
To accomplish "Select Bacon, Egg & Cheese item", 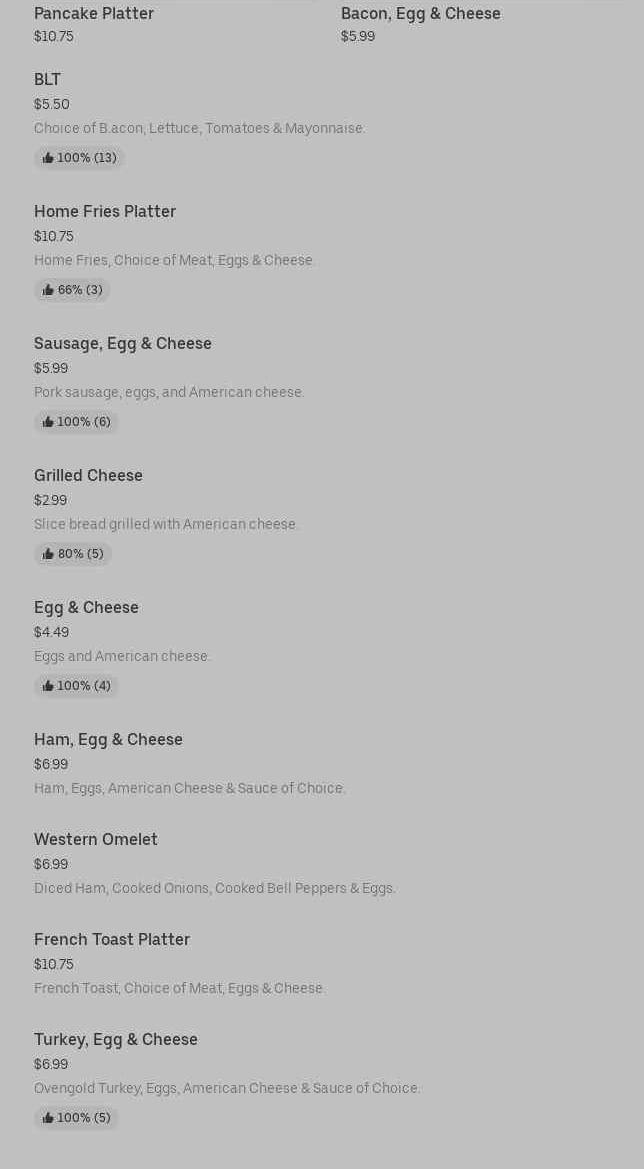I will [x=420, y=13].
